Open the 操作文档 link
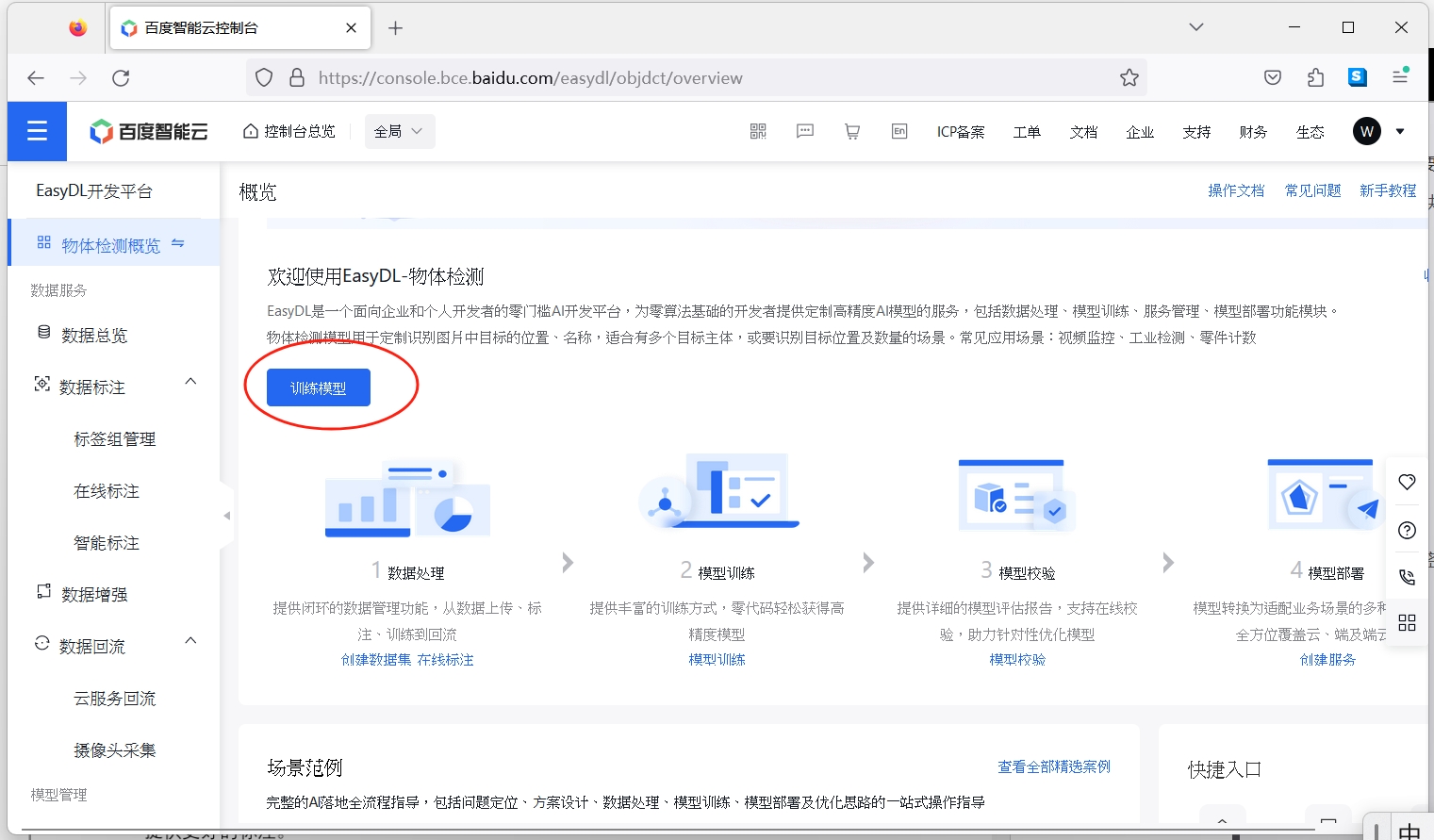Viewport: 1434px width, 840px height. pos(1236,190)
